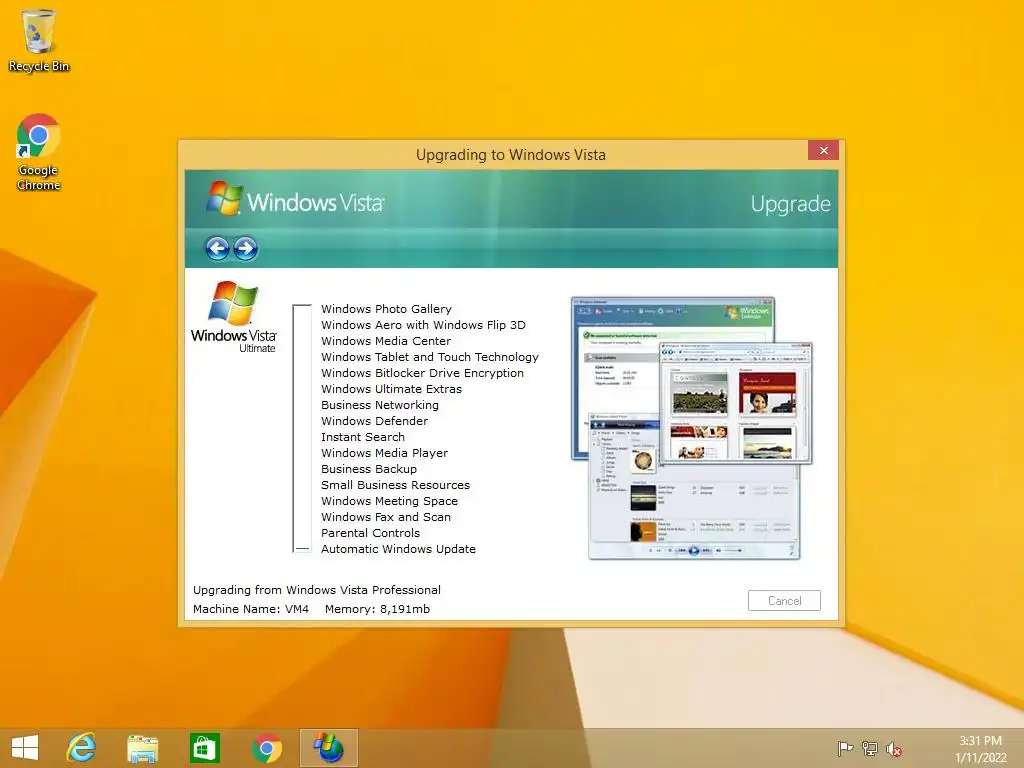Image resolution: width=1024 pixels, height=768 pixels.
Task: Open the Windows Store taskbar icon
Action: coord(204,748)
